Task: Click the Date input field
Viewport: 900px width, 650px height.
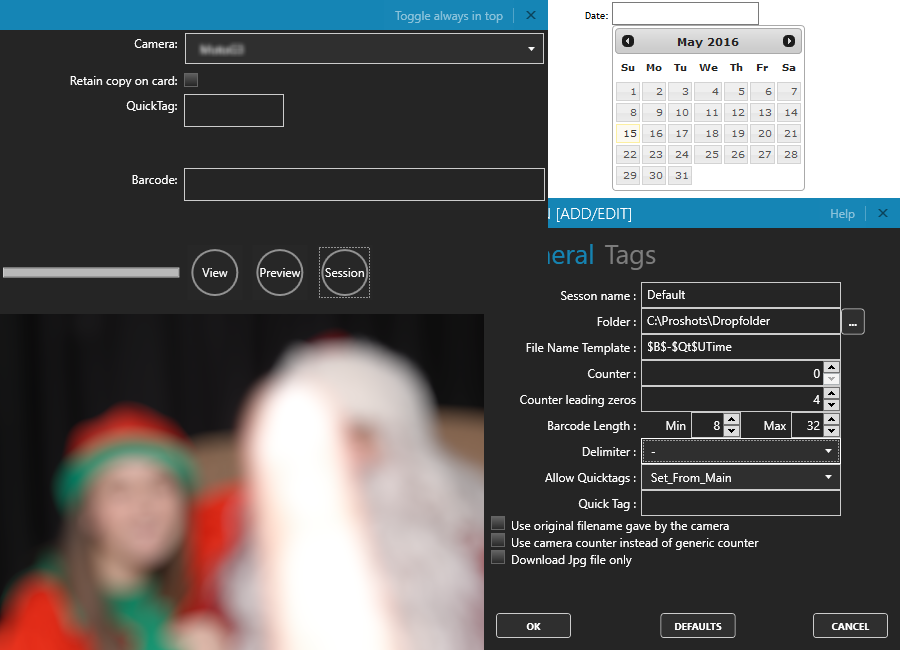Action: coord(685,14)
